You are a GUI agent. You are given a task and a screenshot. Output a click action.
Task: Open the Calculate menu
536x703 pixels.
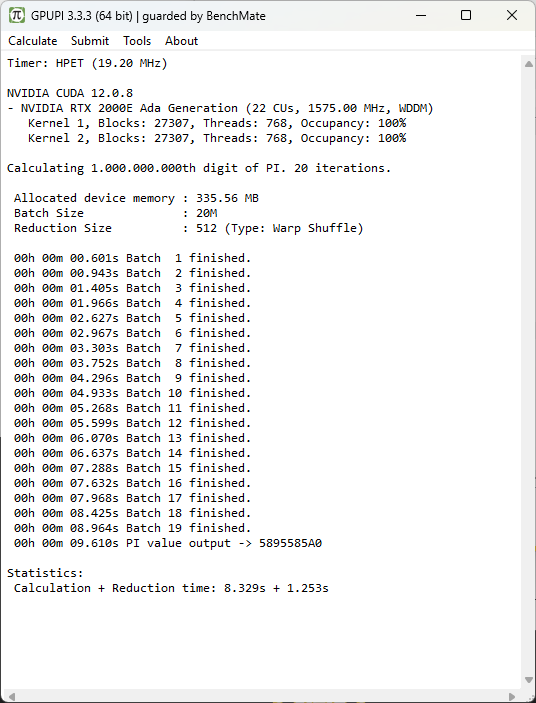[x=33, y=41]
